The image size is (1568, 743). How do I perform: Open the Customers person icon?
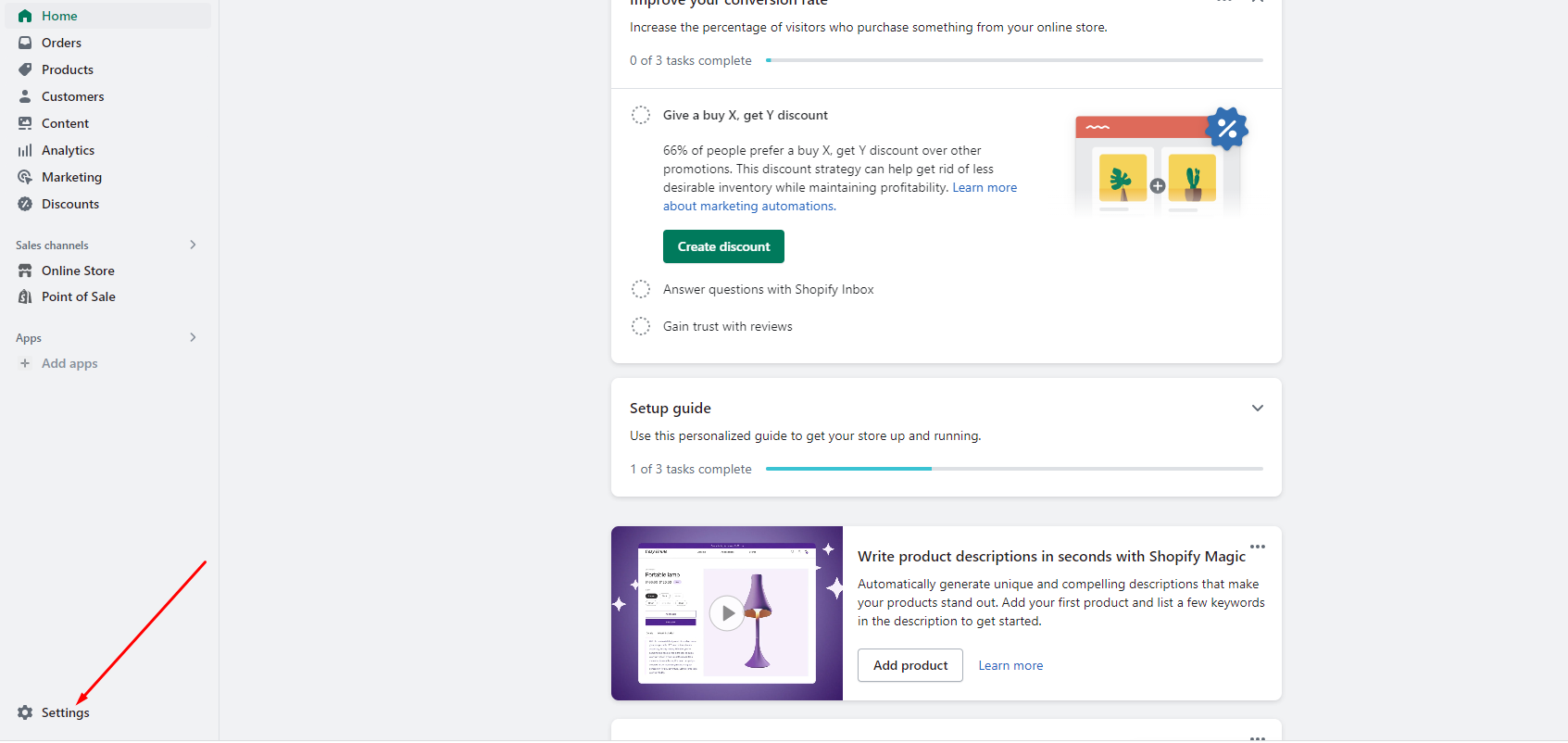(x=25, y=96)
